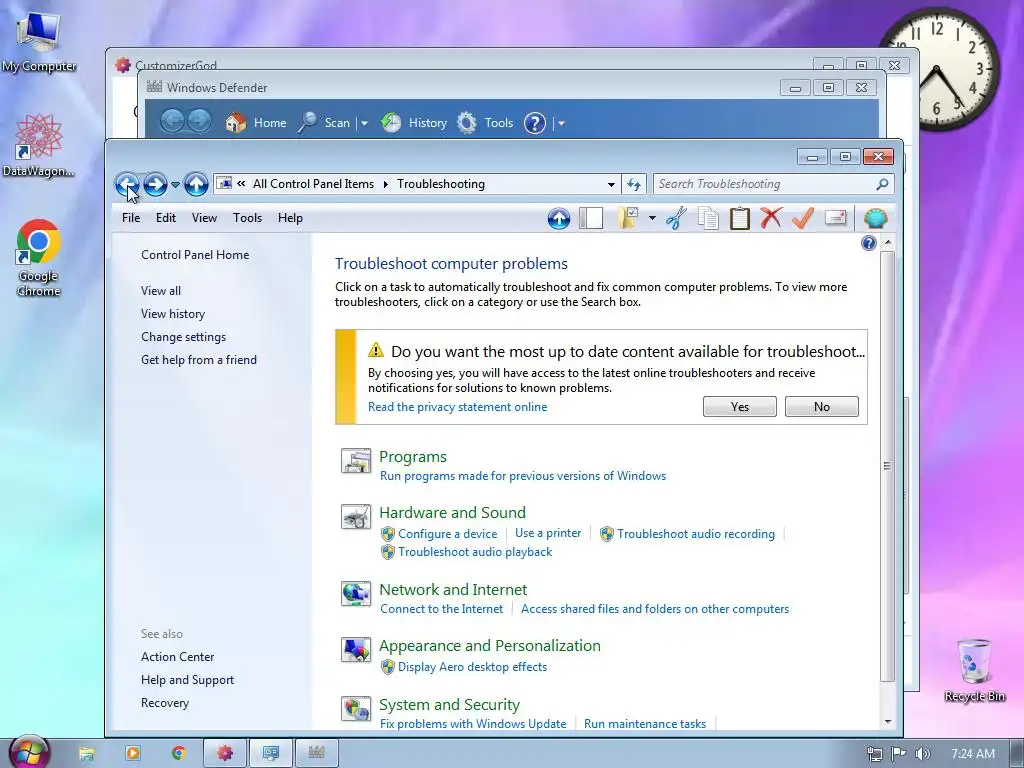Open Hardware and Sound category

(x=453, y=513)
